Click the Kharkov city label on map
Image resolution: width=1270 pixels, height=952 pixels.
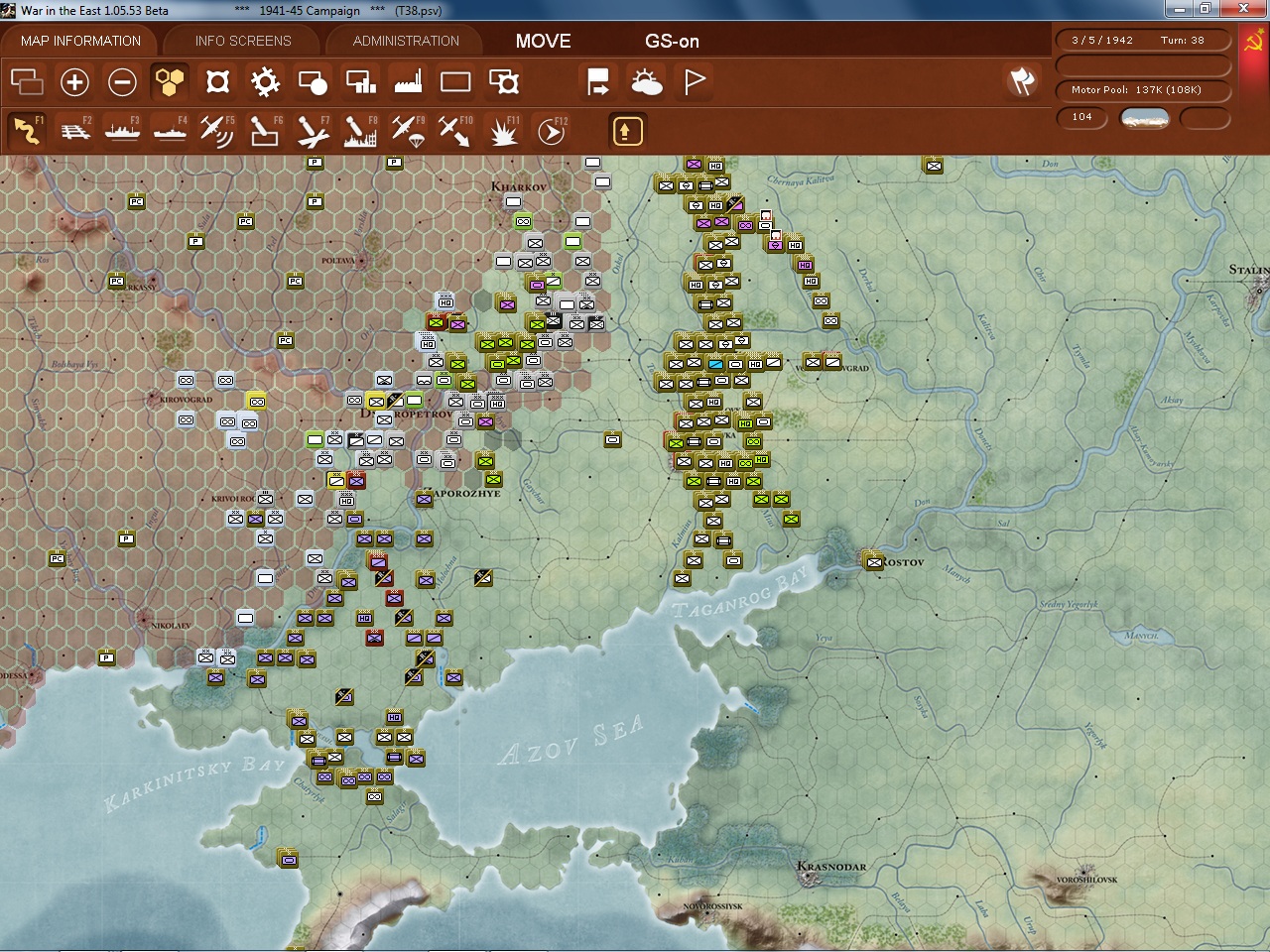519,186
